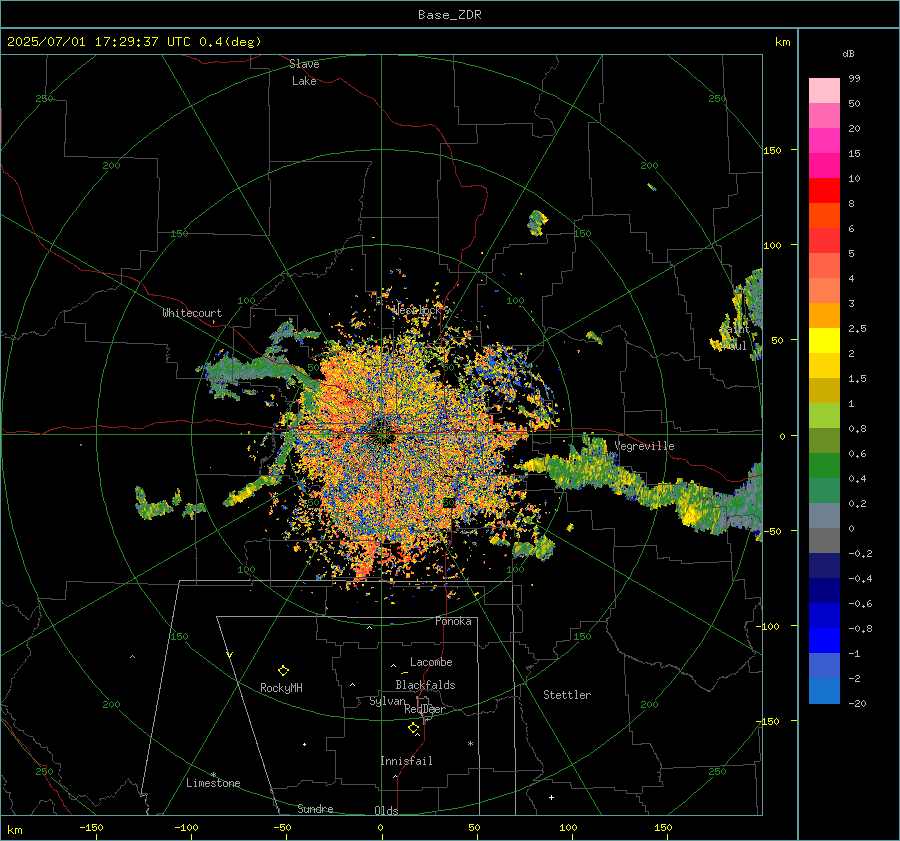Click the Stettler city label

point(567,695)
